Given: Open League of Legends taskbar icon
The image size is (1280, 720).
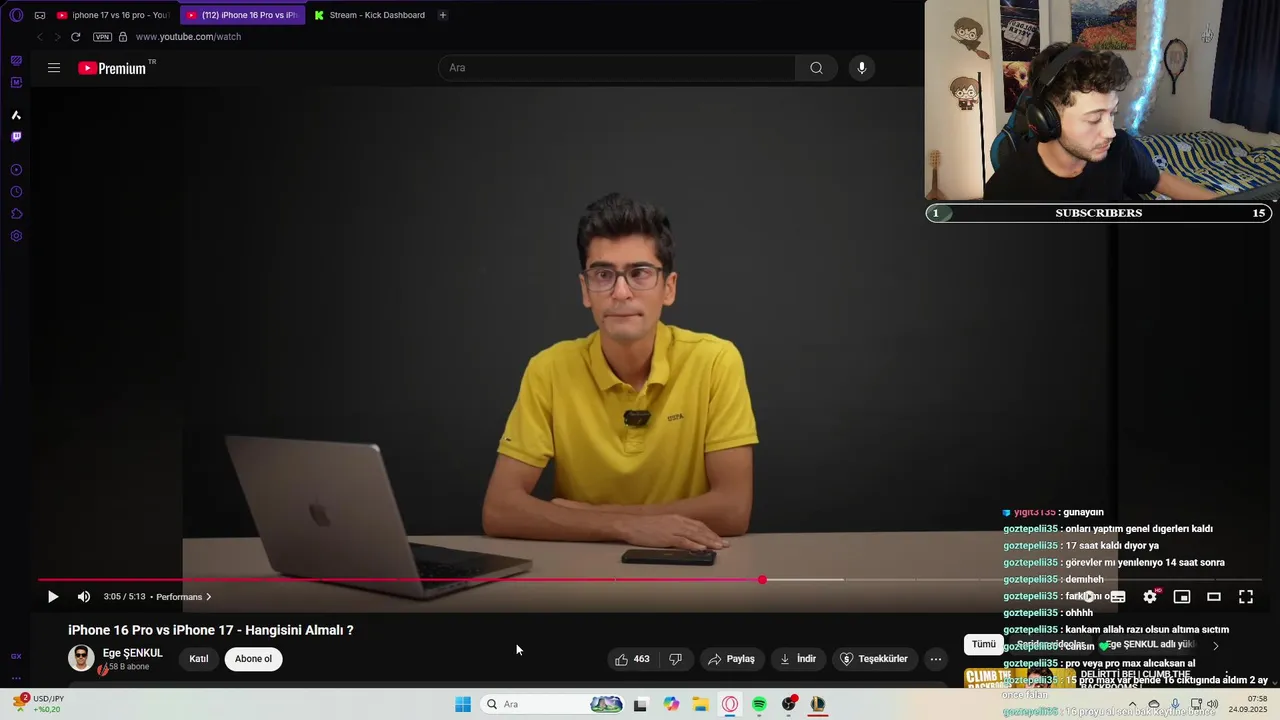Looking at the screenshot, I should (x=818, y=704).
